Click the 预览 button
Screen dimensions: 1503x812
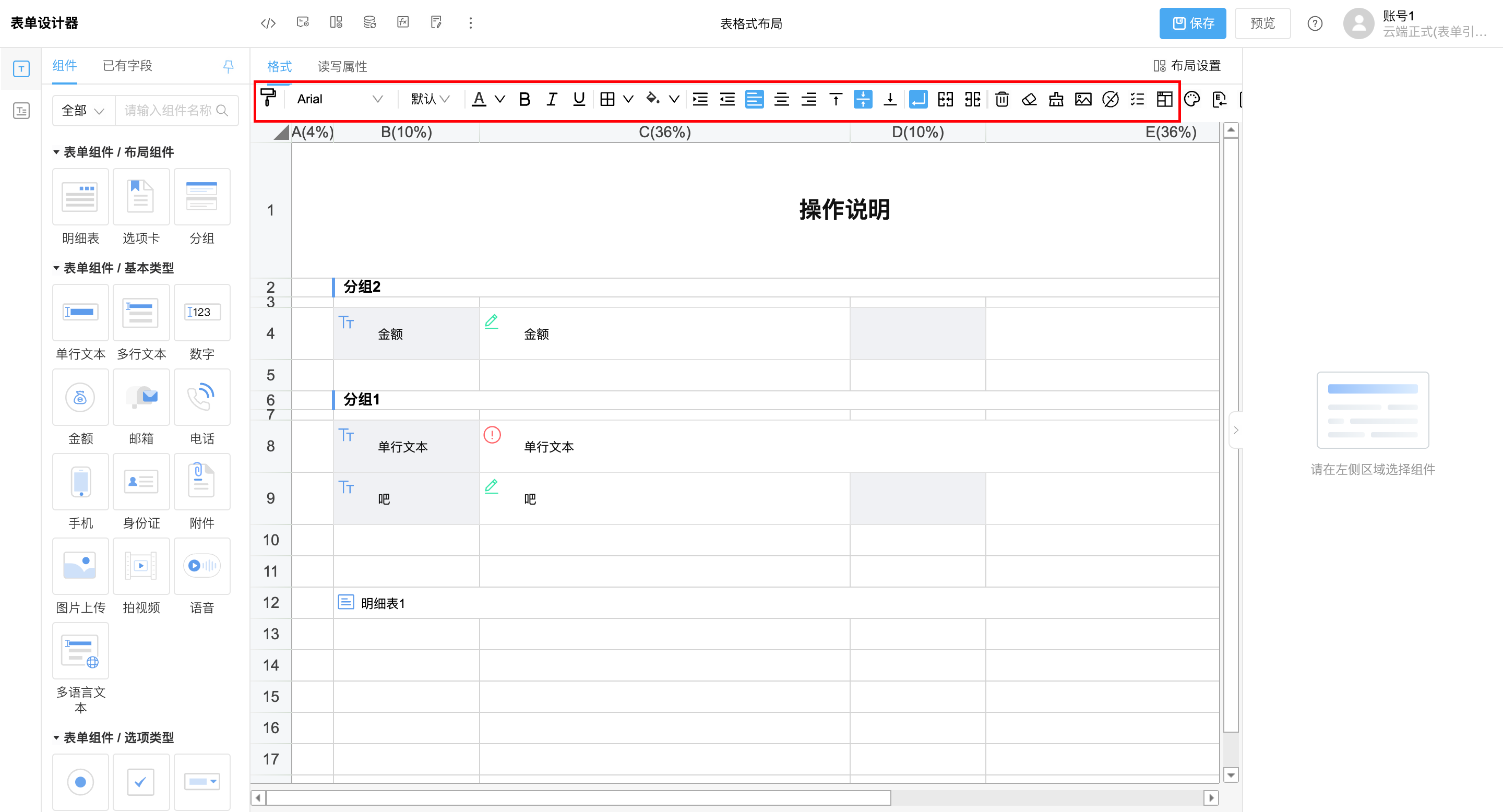tap(1262, 23)
